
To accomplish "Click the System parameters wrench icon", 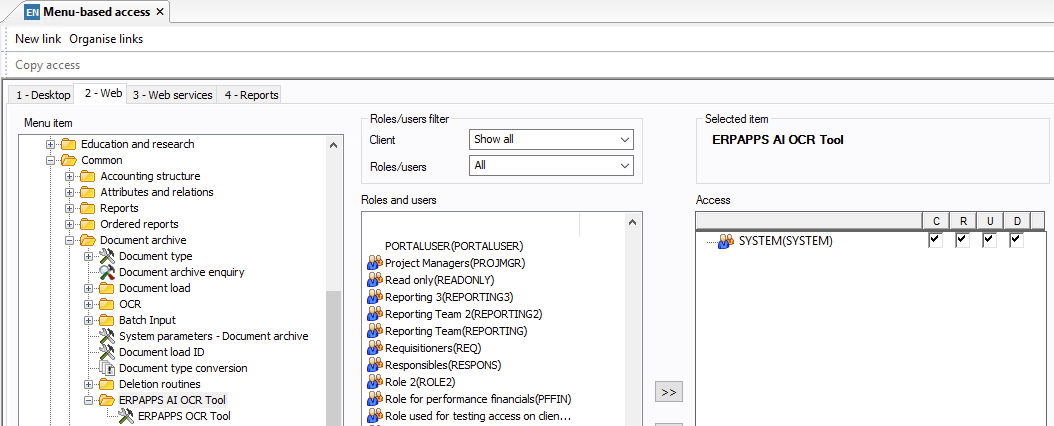I will click(x=107, y=336).
